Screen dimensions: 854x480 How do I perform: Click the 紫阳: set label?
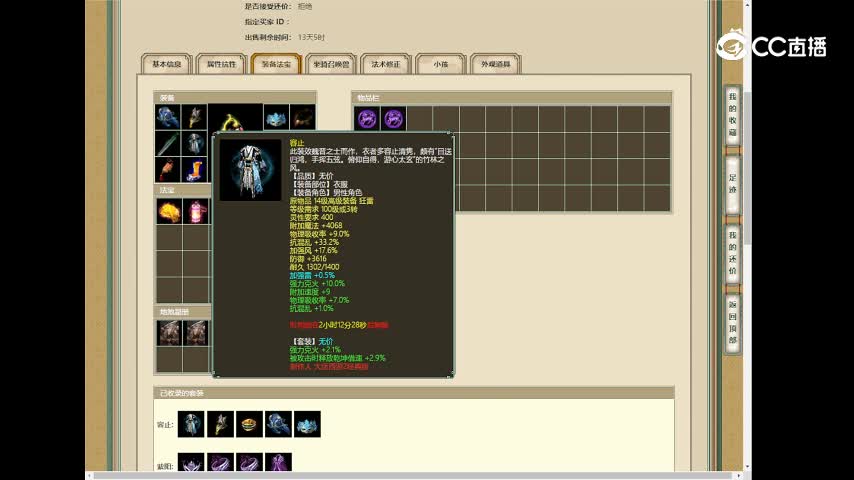point(165,467)
